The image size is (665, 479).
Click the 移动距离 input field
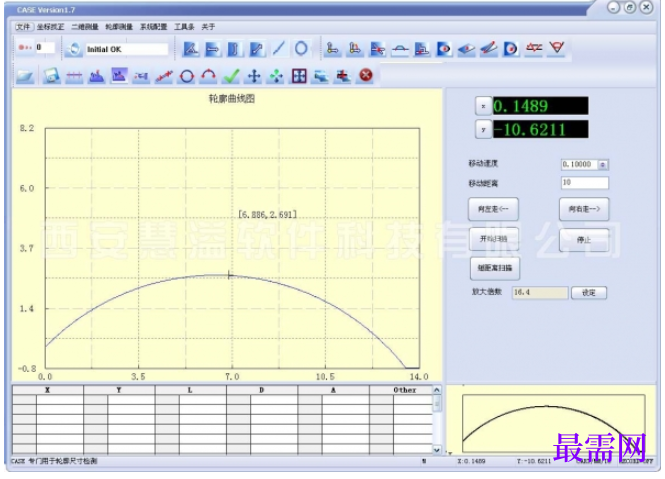(x=585, y=183)
